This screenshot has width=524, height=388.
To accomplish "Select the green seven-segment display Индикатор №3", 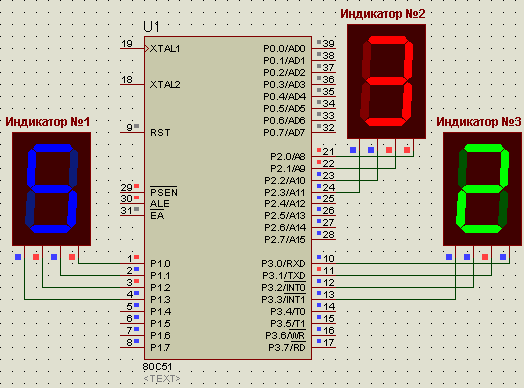I will click(x=483, y=189).
